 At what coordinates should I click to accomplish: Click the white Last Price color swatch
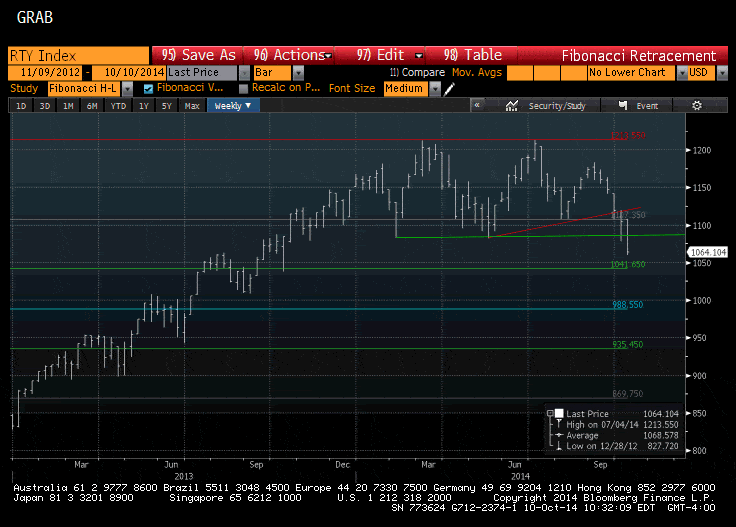tap(559, 414)
